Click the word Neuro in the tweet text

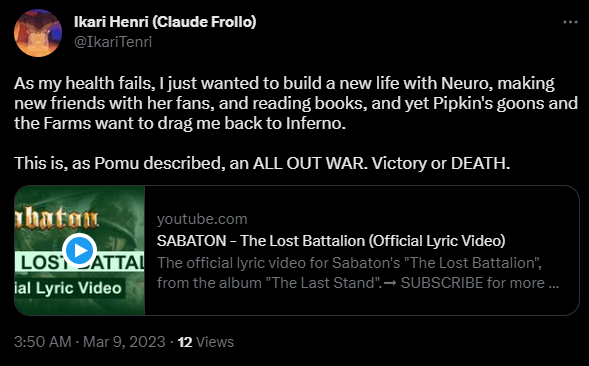coord(466,83)
